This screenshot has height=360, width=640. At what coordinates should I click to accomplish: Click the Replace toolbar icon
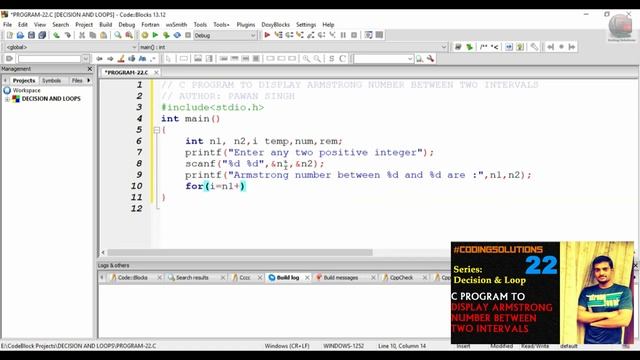pyautogui.click(x=129, y=36)
